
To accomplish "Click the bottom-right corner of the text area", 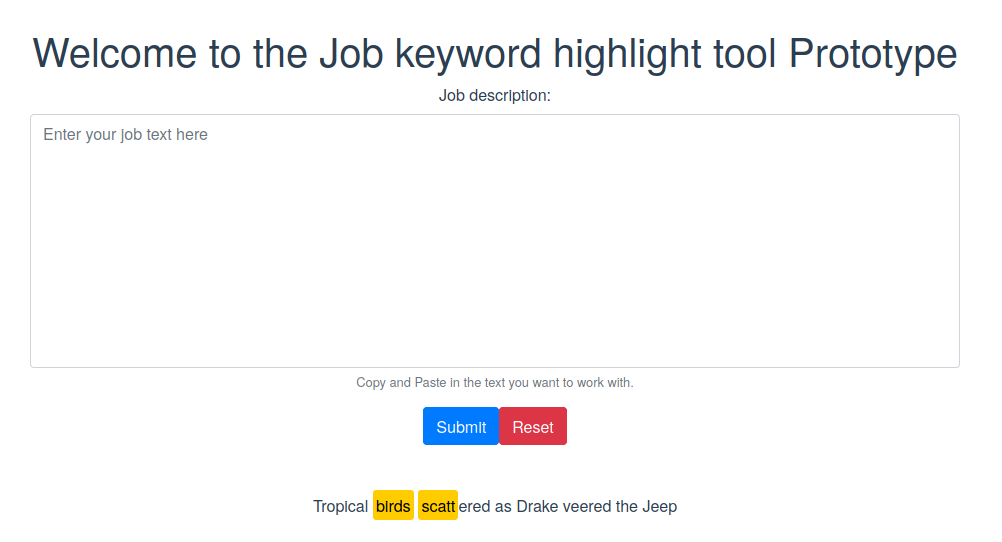I will click(x=953, y=361).
